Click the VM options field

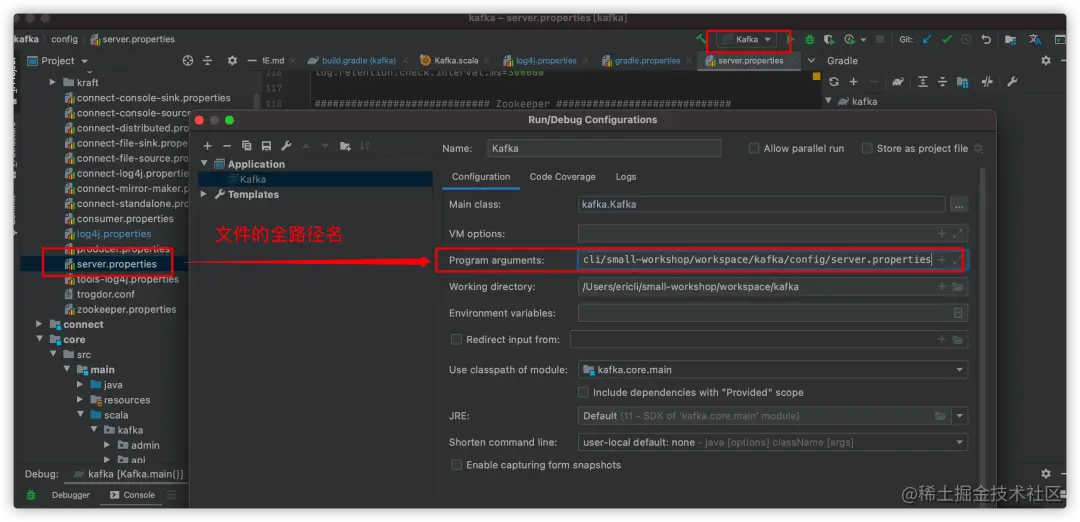773,233
